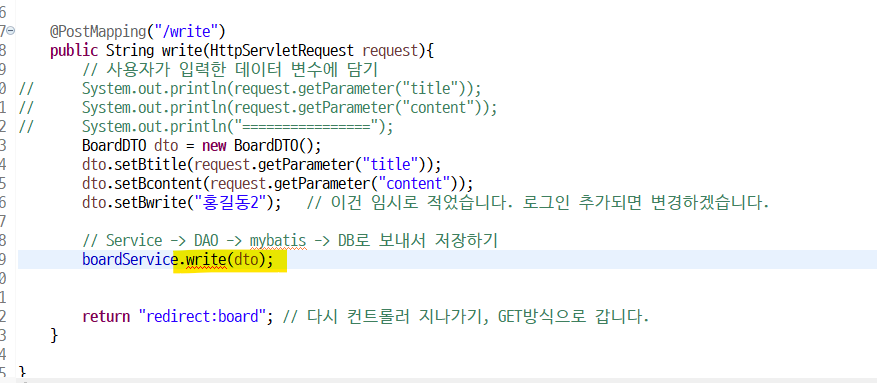The image size is (877, 383).
Task: Click the "redirect:board" string
Action: pos(202,316)
